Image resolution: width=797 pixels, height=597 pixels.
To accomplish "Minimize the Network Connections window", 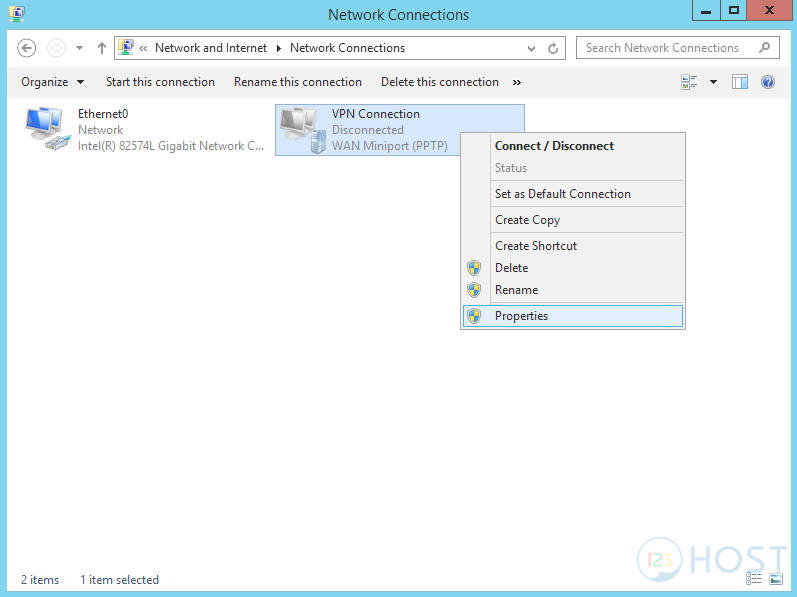I will pyautogui.click(x=706, y=11).
